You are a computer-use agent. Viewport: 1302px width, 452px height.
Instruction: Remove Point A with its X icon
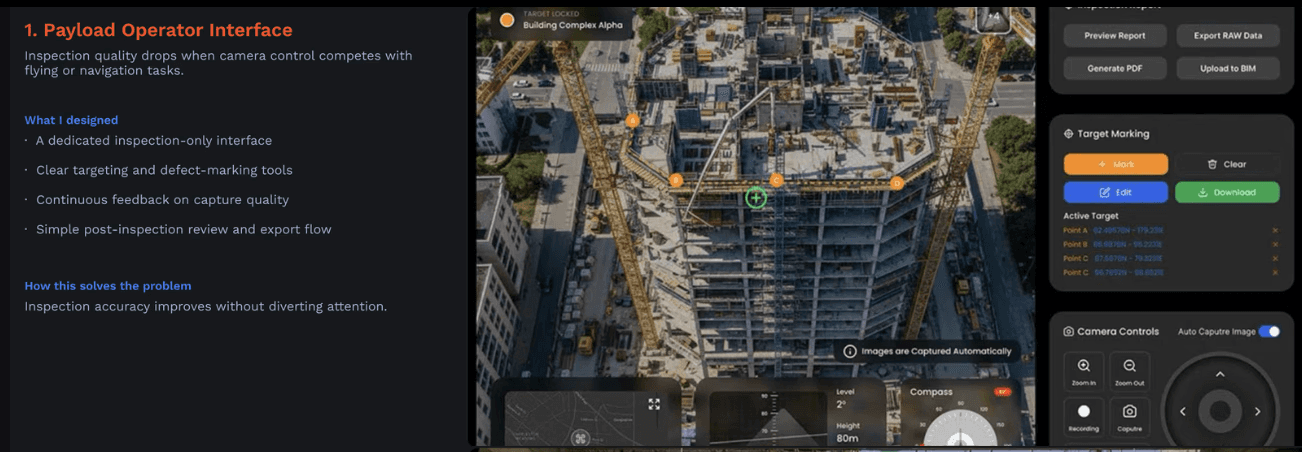[1275, 230]
